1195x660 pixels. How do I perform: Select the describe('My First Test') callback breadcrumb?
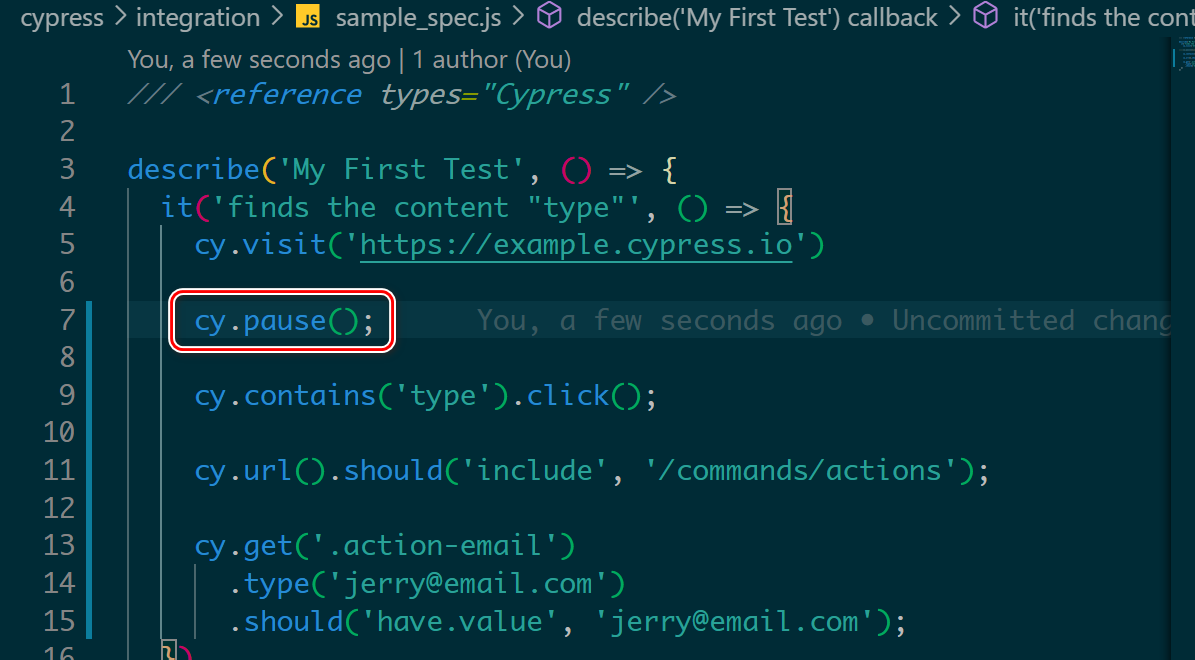(757, 18)
